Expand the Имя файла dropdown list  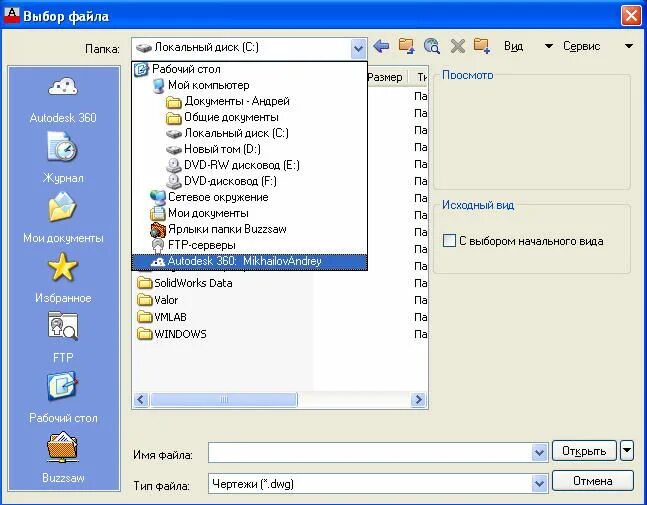pyautogui.click(x=539, y=453)
